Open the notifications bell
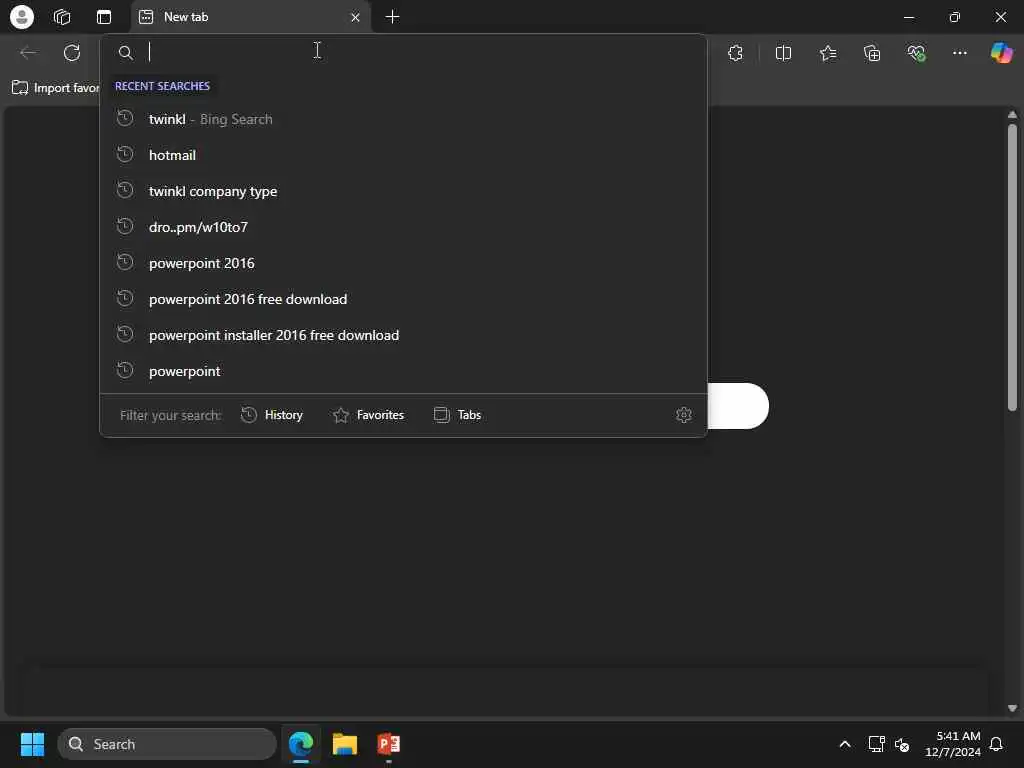Screen dimensions: 1024x768 pos(996,744)
